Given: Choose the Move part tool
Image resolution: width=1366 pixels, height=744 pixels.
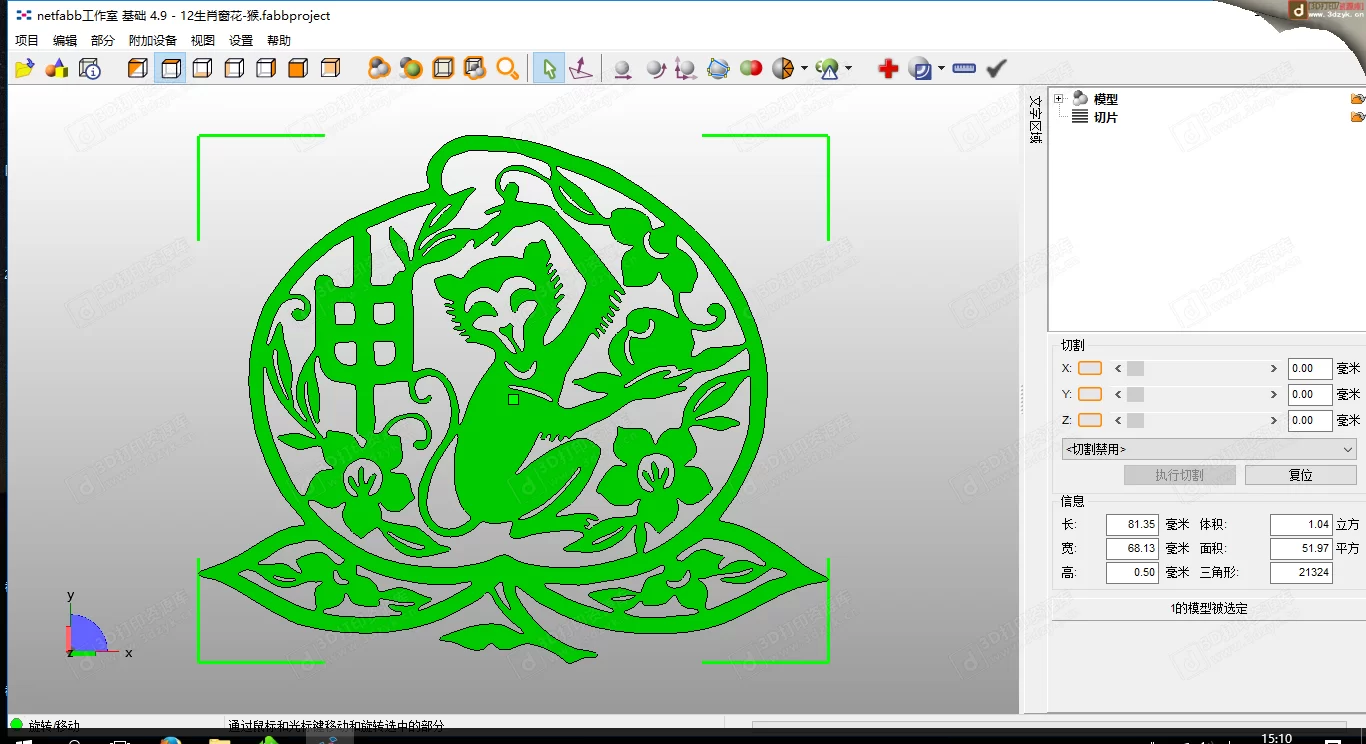Looking at the screenshot, I should click(x=622, y=68).
